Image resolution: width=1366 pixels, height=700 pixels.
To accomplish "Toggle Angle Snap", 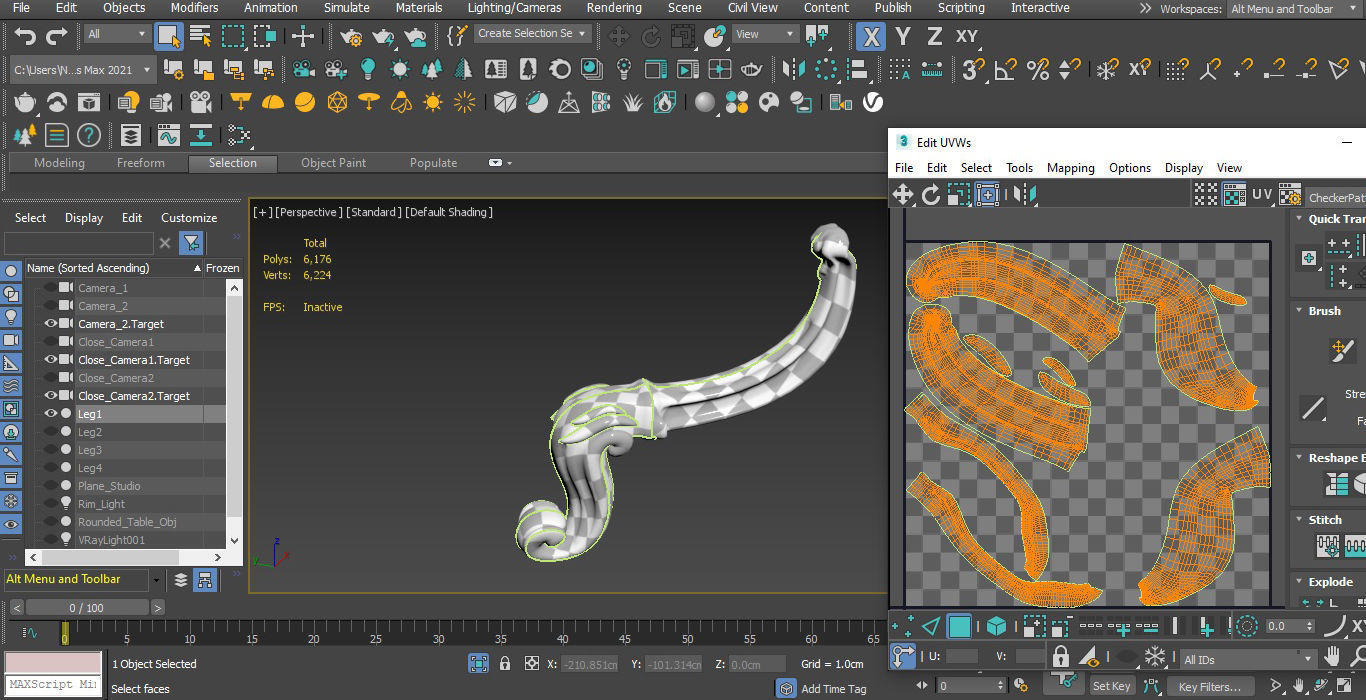I will click(1005, 69).
